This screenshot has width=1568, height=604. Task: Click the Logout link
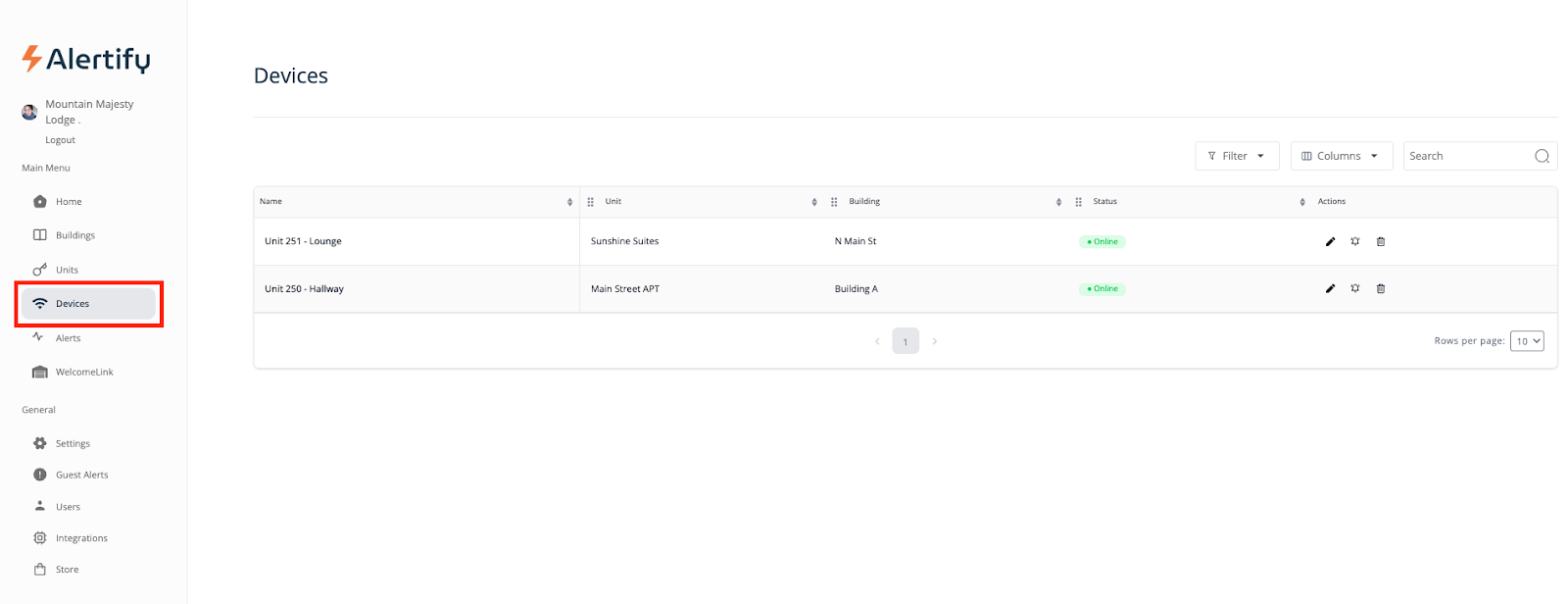(60, 140)
